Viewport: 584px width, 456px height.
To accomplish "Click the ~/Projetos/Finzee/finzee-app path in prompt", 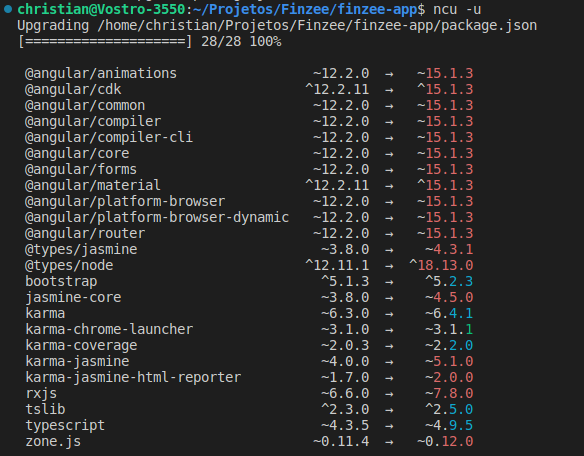I will [x=305, y=9].
